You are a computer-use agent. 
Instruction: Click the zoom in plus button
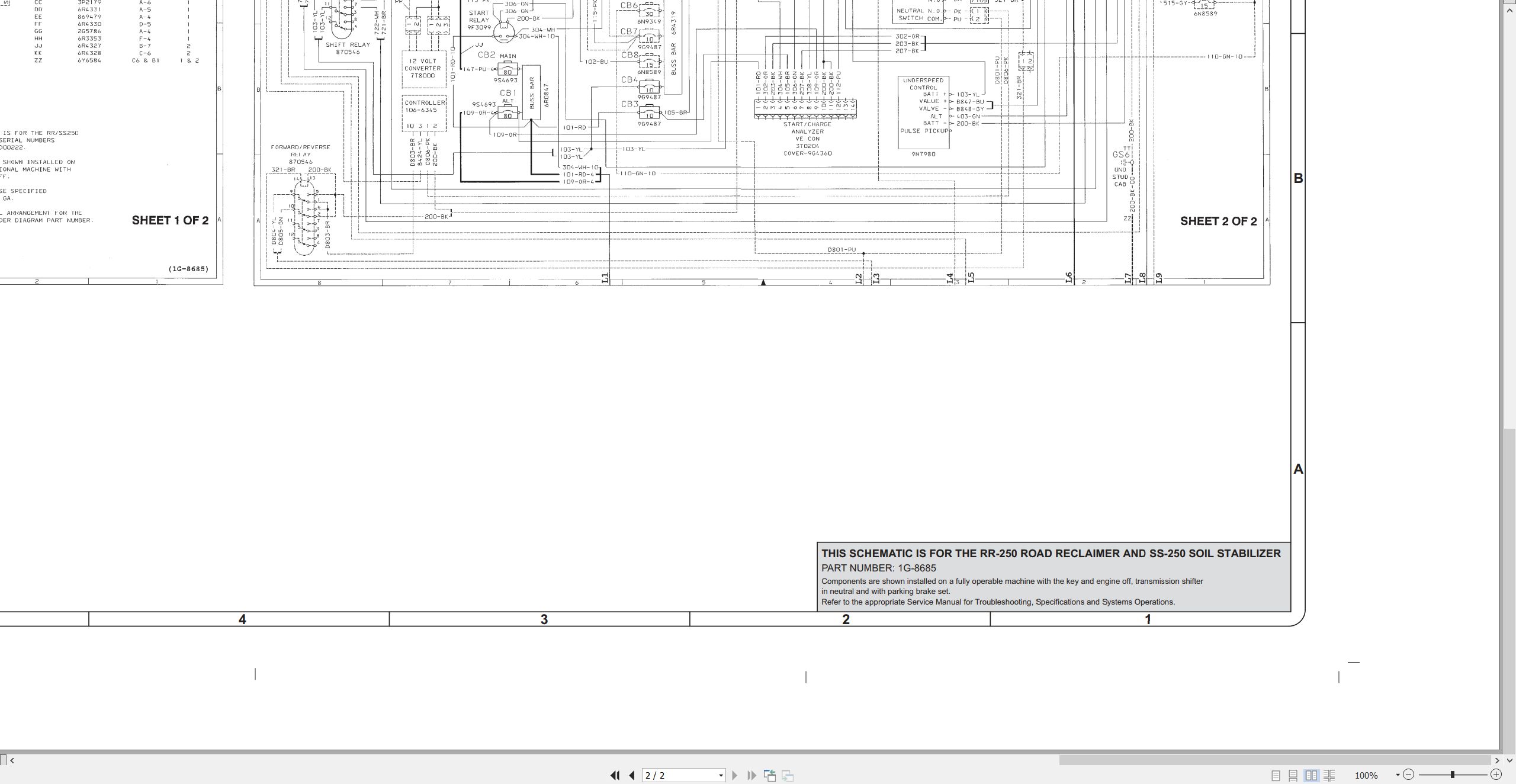(x=1496, y=775)
